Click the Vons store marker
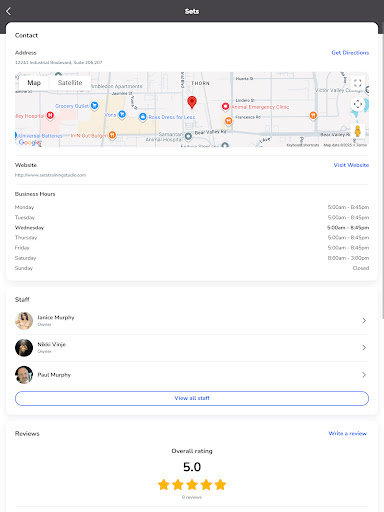 click(122, 114)
